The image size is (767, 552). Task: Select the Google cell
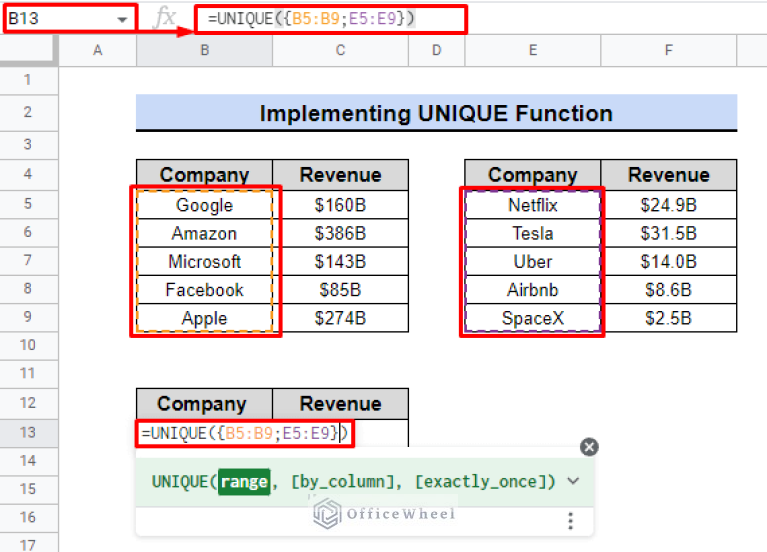click(x=204, y=205)
